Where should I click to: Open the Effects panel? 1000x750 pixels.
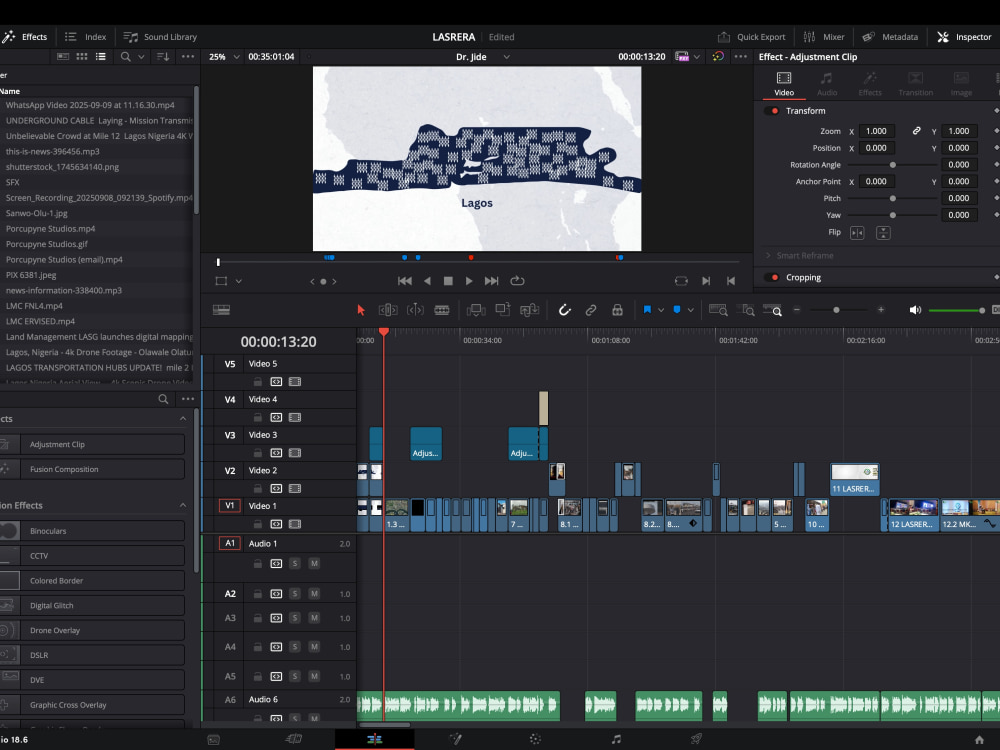pos(26,37)
